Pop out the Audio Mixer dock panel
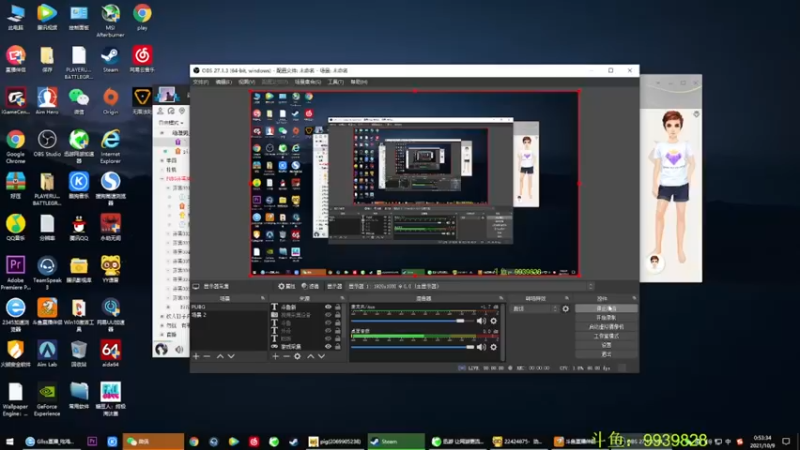Viewport: 800px width, 450px height. pyautogui.click(x=501, y=298)
